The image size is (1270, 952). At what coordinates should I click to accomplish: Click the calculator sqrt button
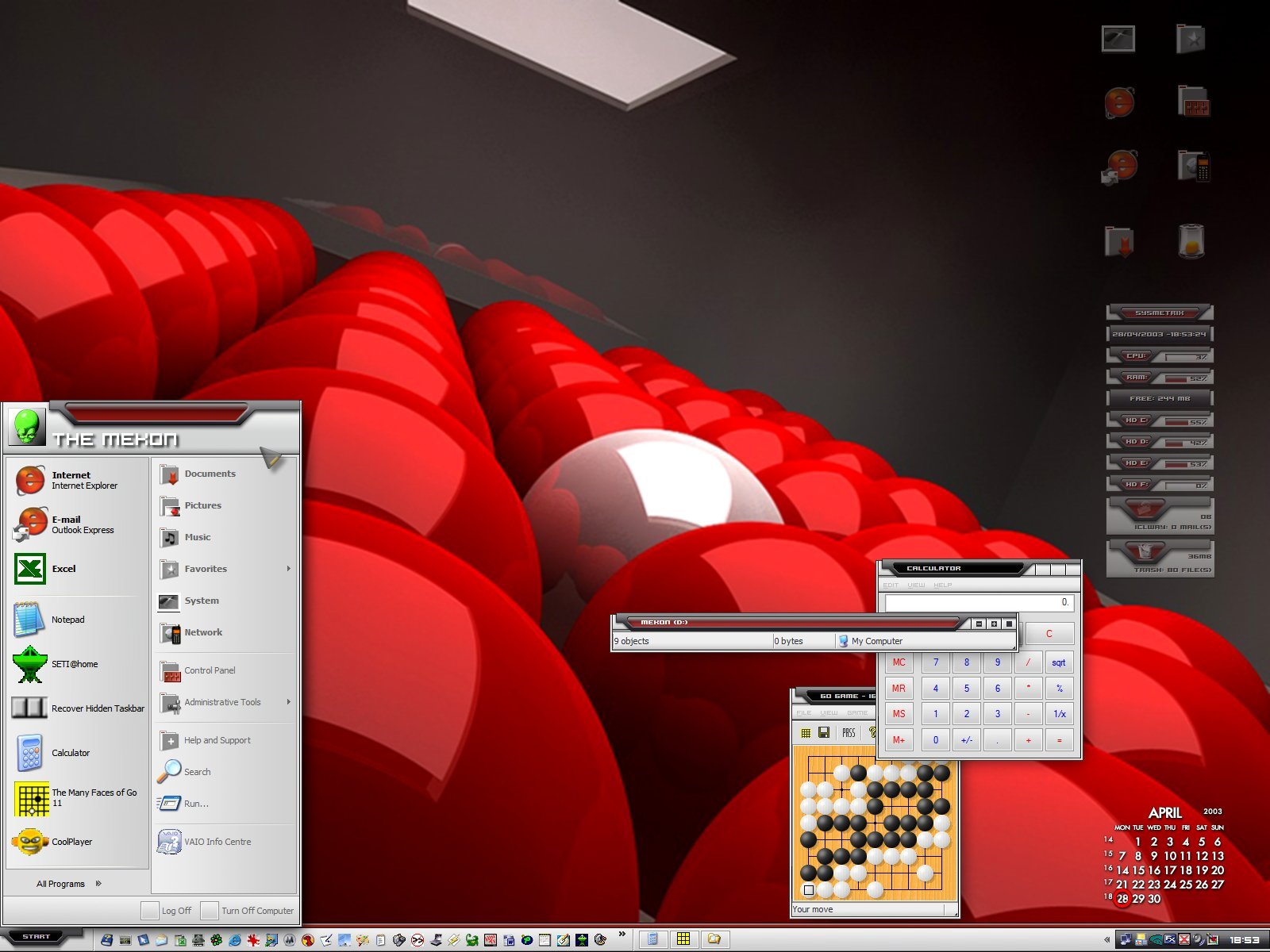(x=1059, y=662)
